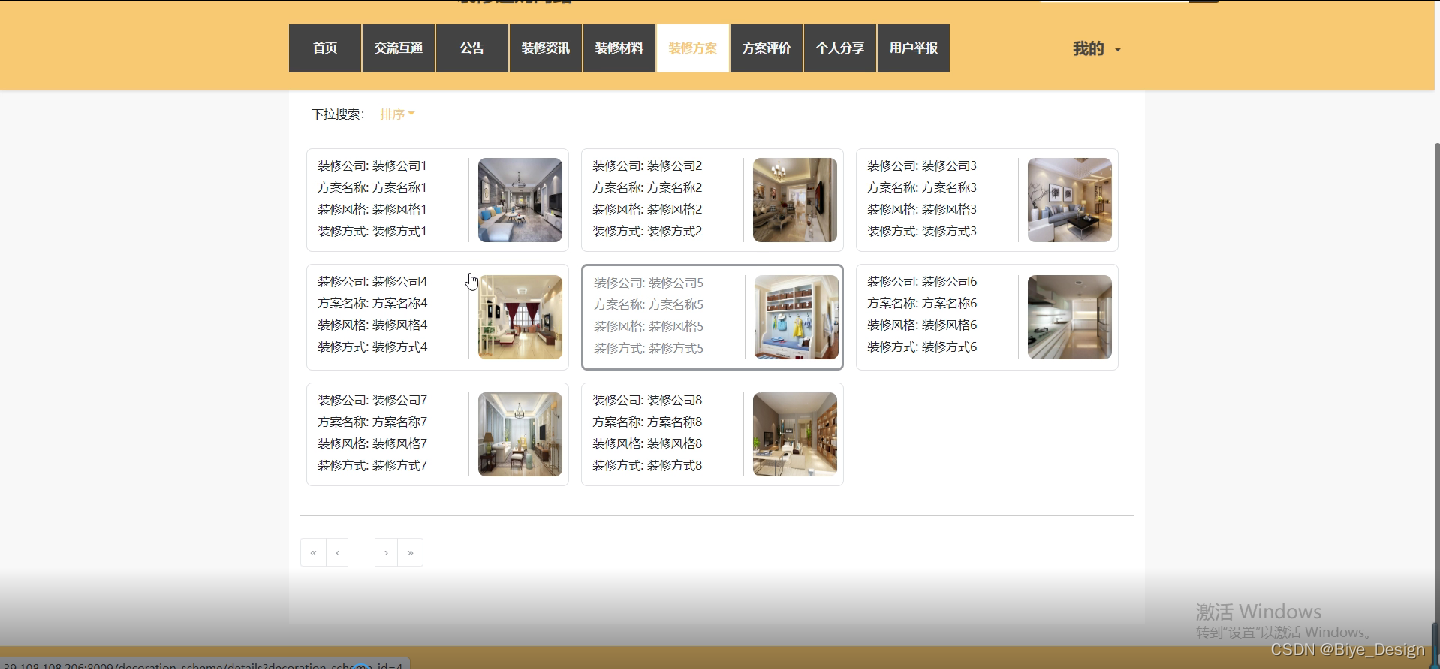Click the text 装修风格6

950,325
